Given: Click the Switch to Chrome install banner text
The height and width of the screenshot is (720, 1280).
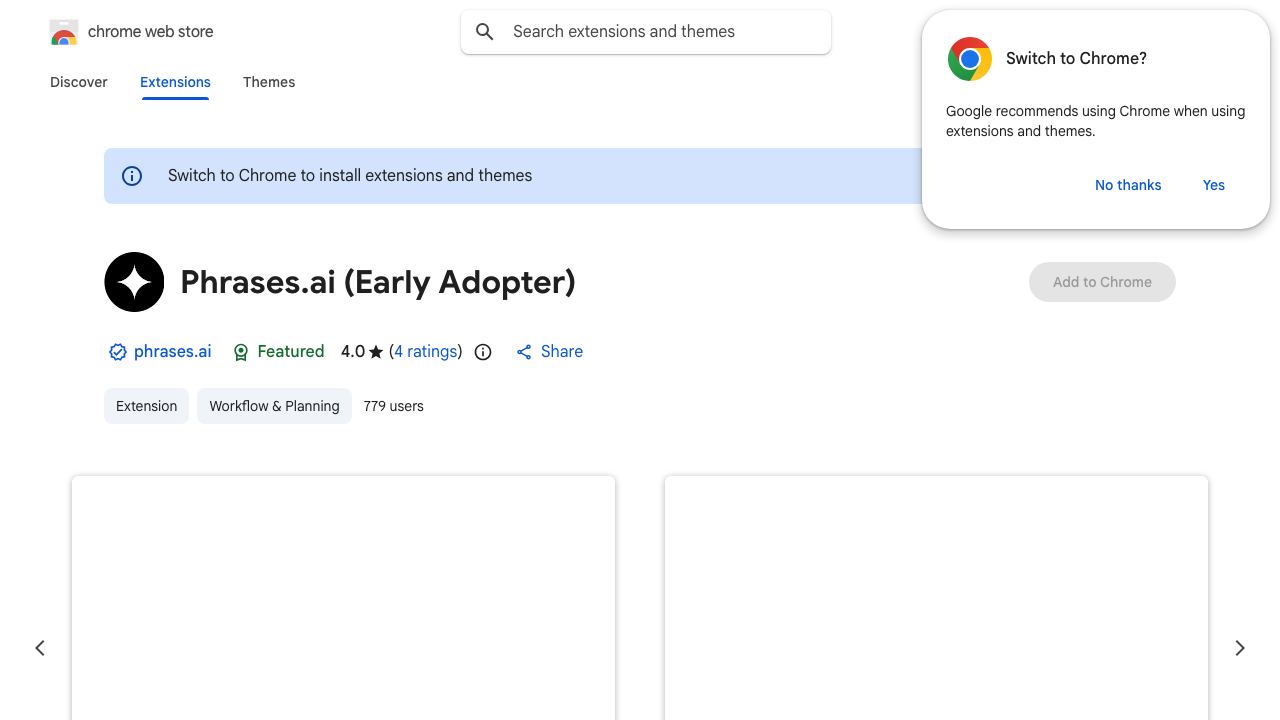Looking at the screenshot, I should (350, 176).
